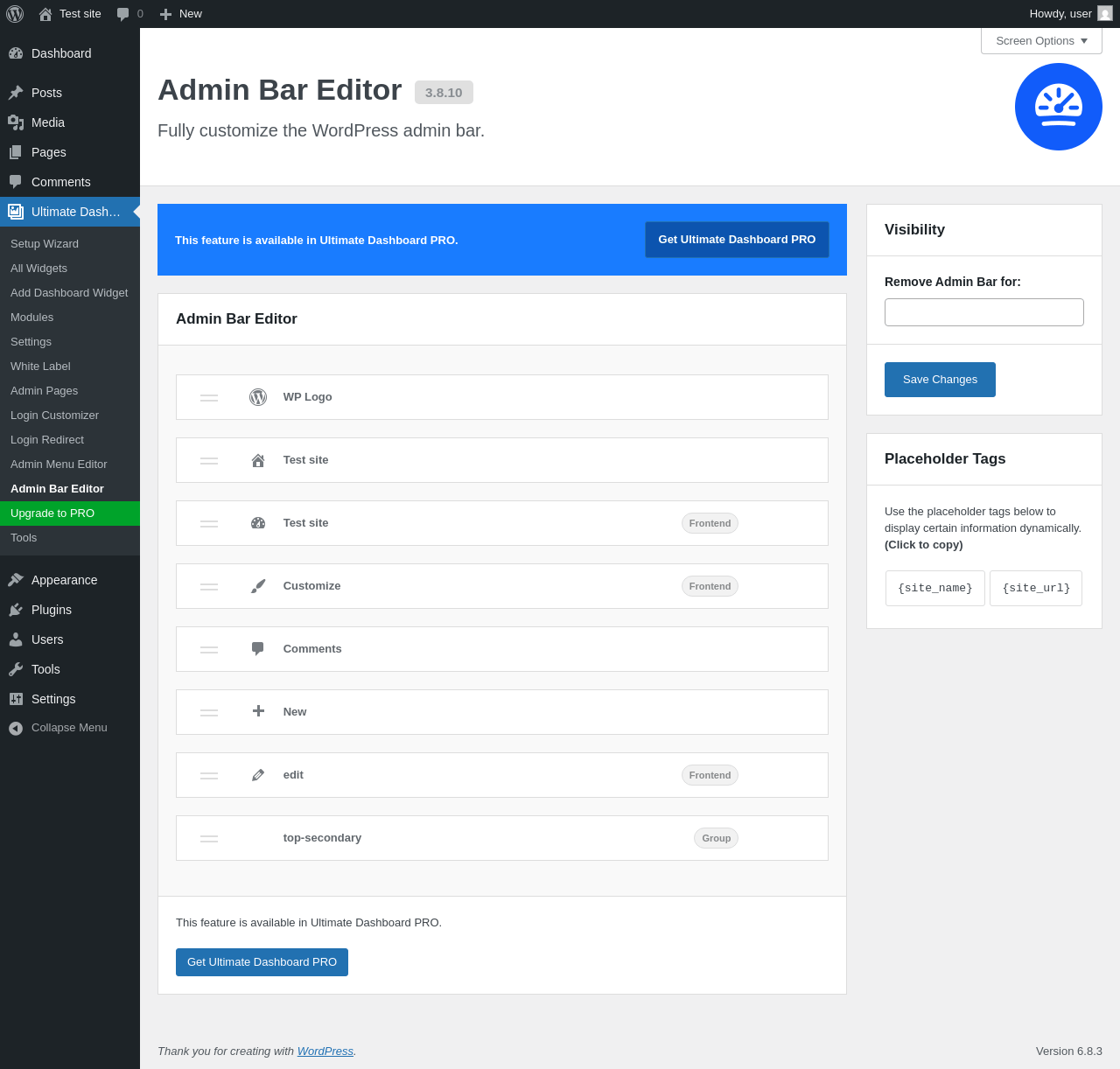
Task: Click the Frontend badge on the Customize row
Action: point(710,586)
